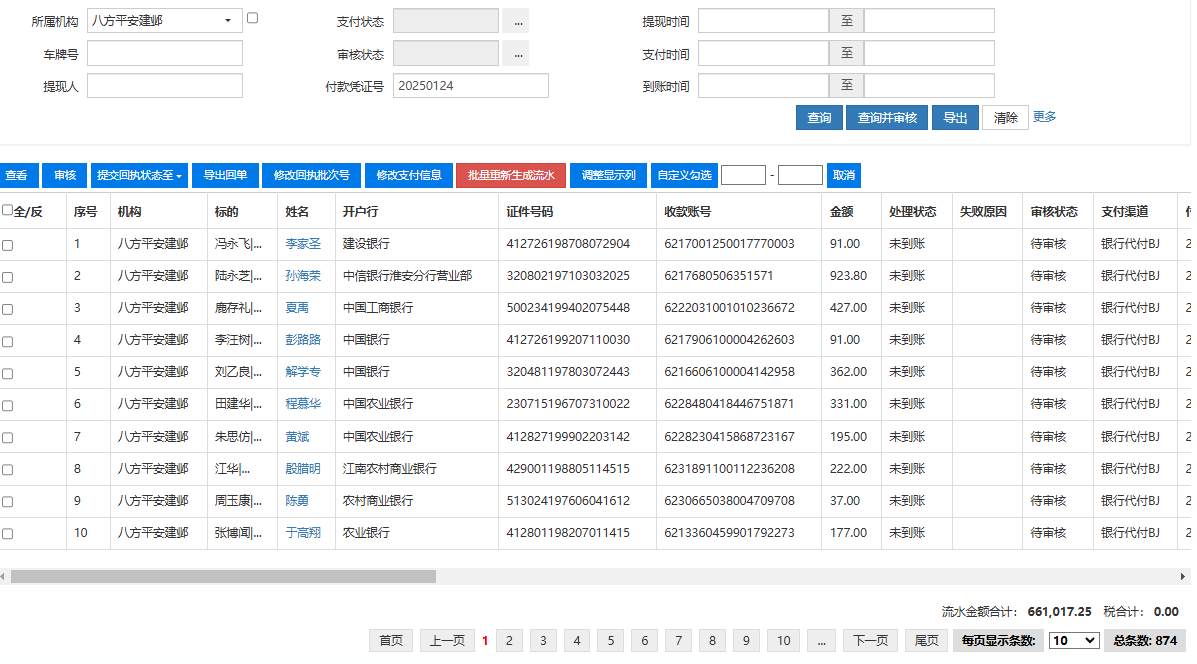The height and width of the screenshot is (664, 1197).
Task: Click into the 车牌号 input field
Action: (x=165, y=54)
